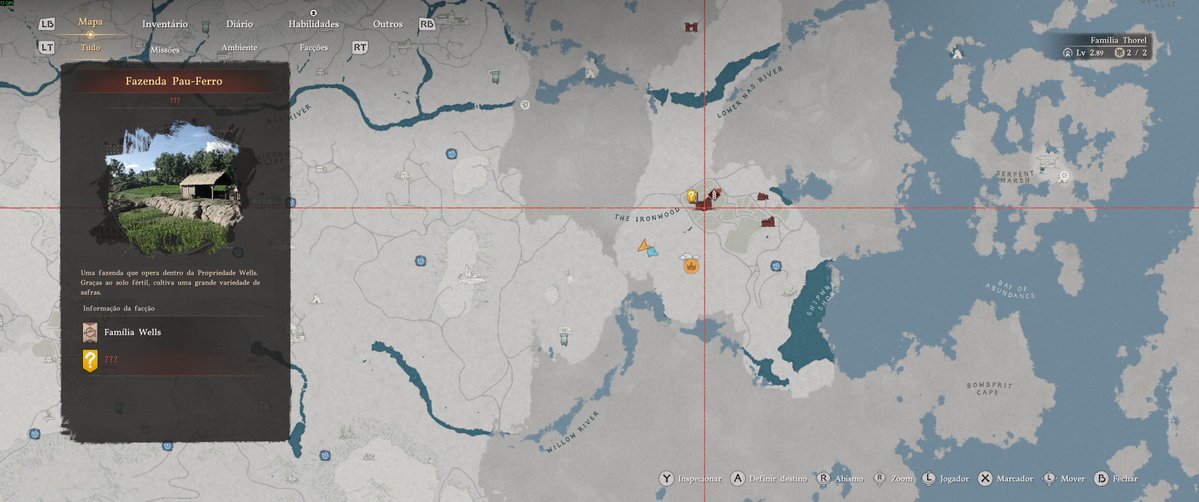Select the Tudo map filter

tap(90, 47)
